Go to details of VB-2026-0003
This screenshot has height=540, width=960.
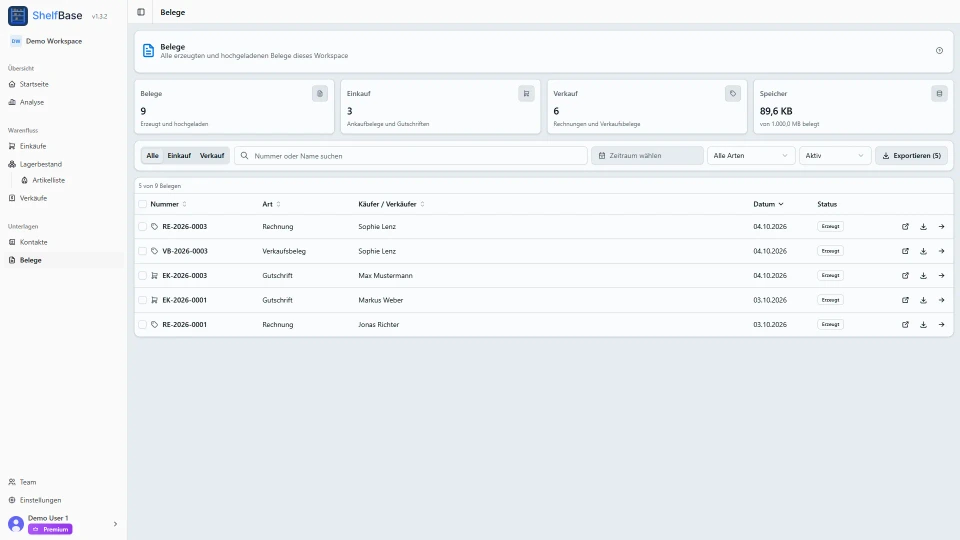(x=942, y=251)
